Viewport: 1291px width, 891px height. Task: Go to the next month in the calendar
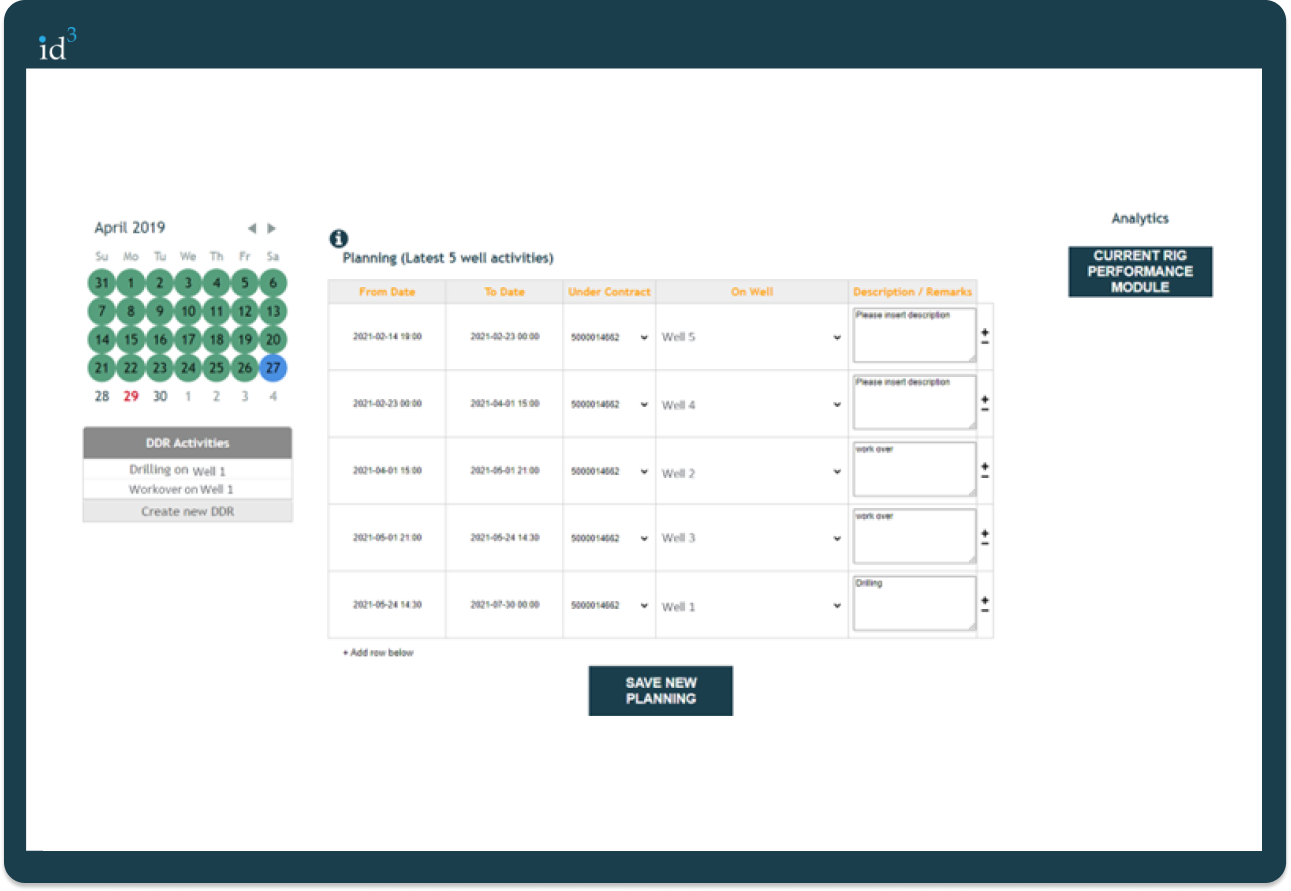click(271, 229)
